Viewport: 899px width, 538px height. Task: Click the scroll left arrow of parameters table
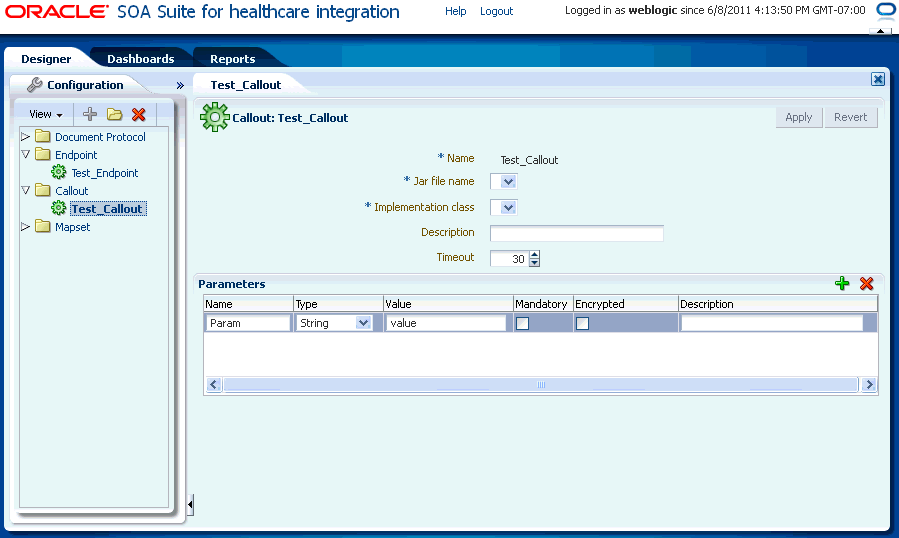click(x=214, y=384)
